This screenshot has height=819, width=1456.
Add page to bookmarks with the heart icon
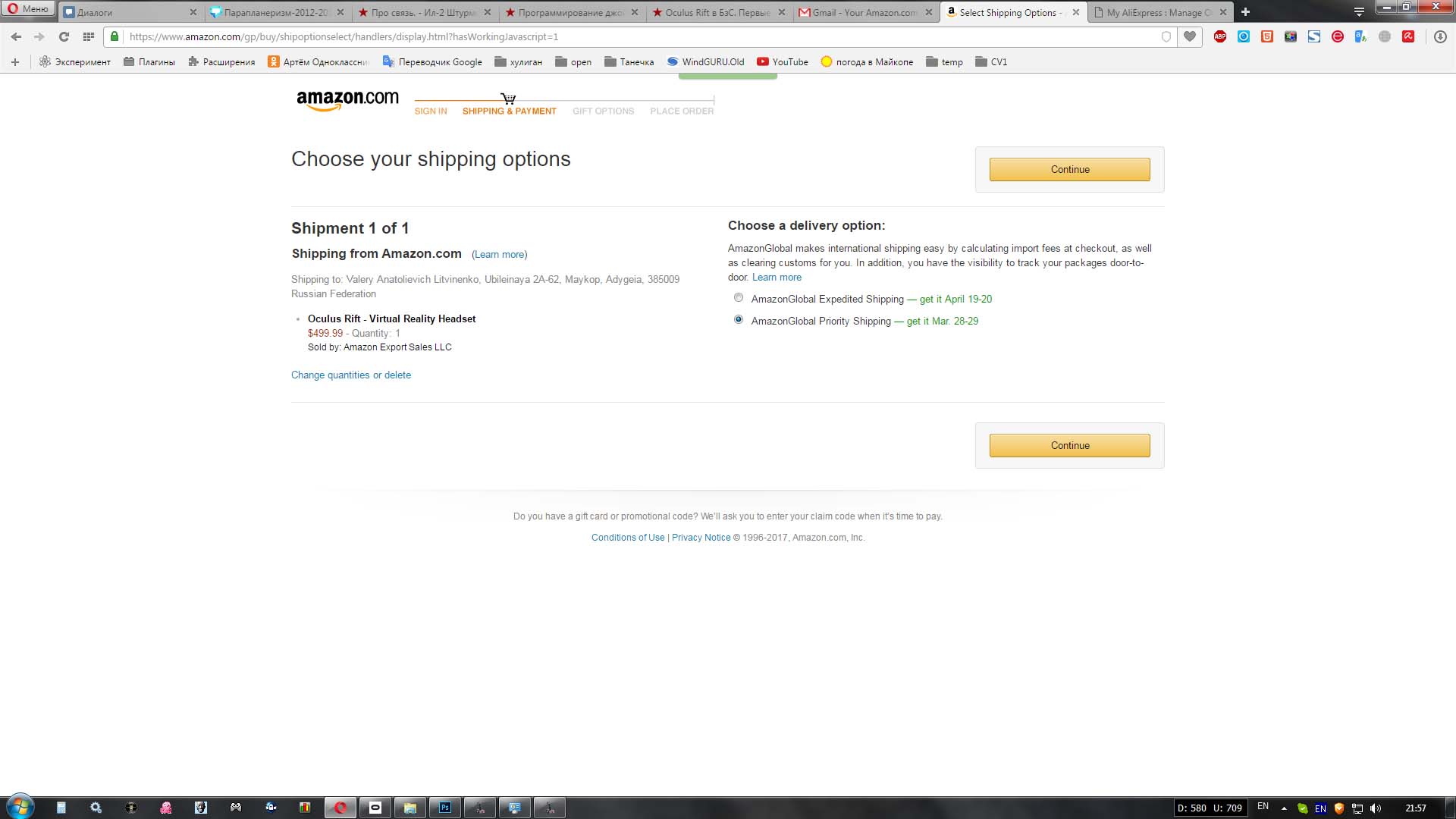[x=1190, y=36]
